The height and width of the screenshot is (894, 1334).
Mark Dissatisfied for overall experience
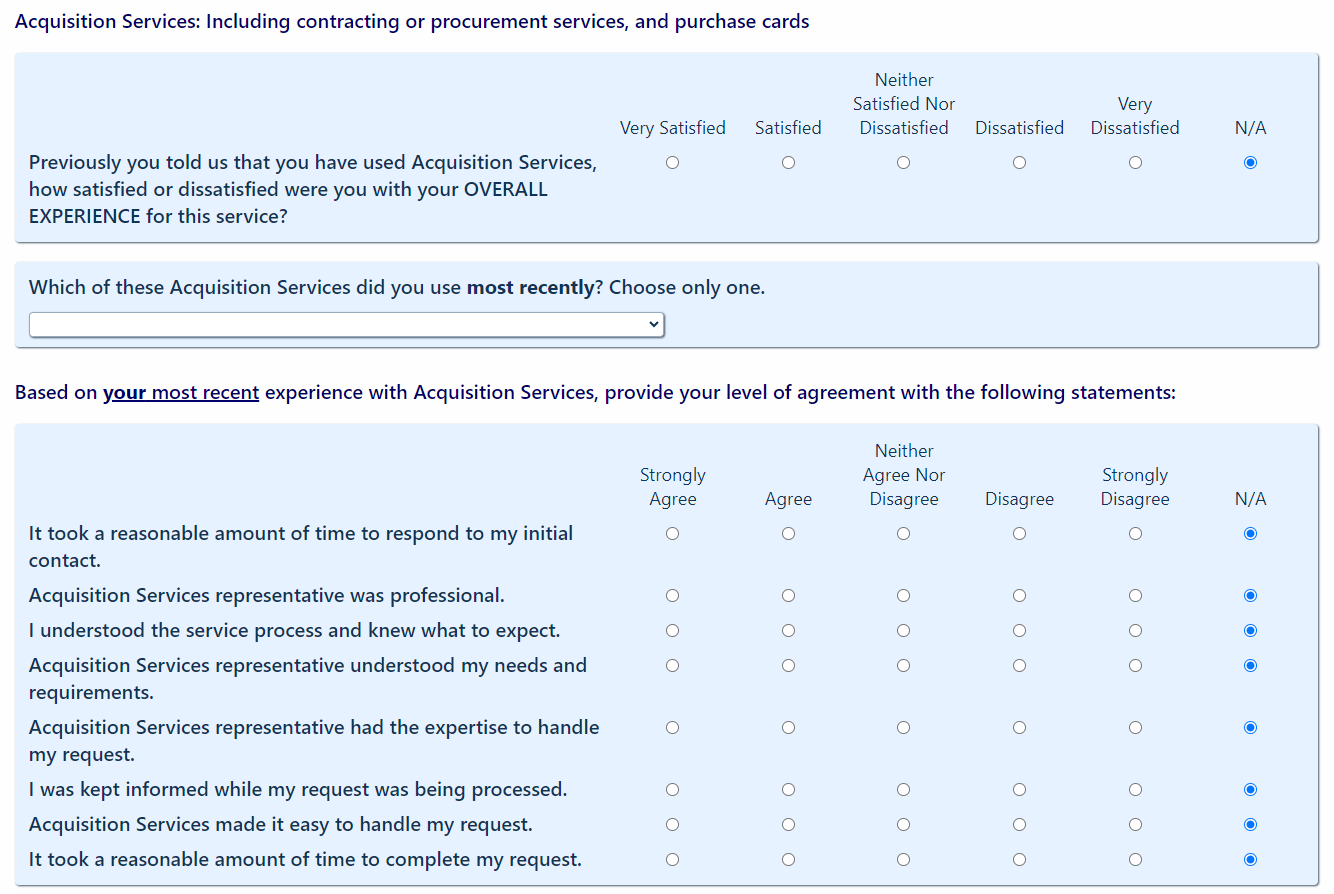click(1019, 163)
